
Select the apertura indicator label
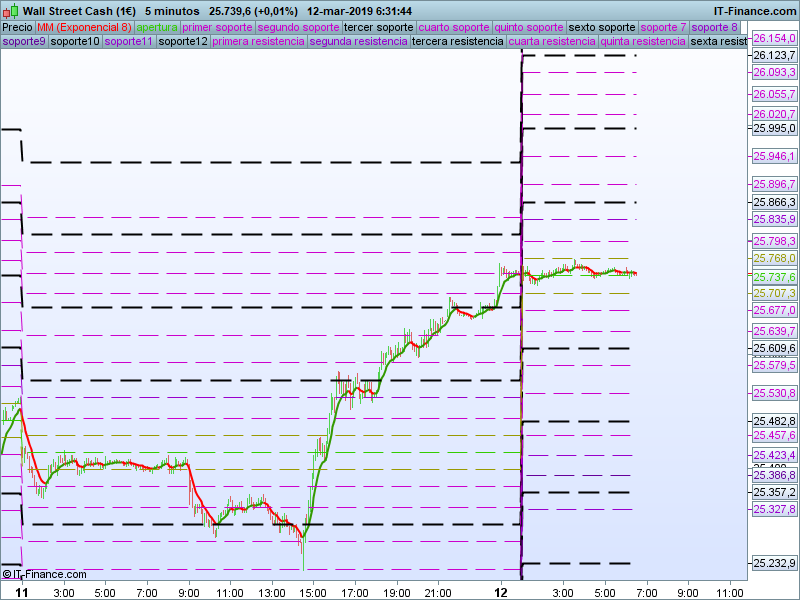coord(157,27)
